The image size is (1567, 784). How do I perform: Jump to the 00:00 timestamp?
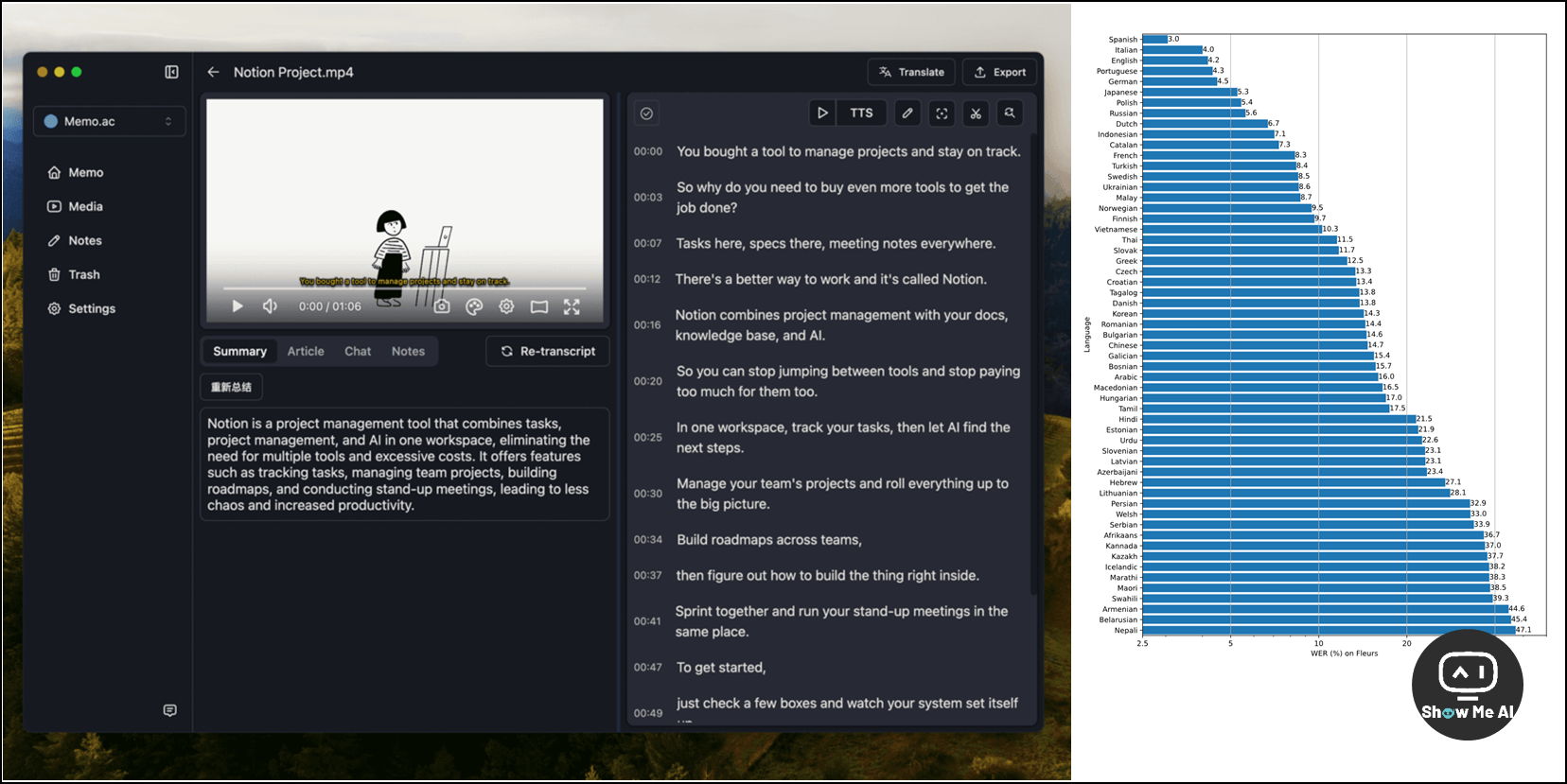point(648,151)
